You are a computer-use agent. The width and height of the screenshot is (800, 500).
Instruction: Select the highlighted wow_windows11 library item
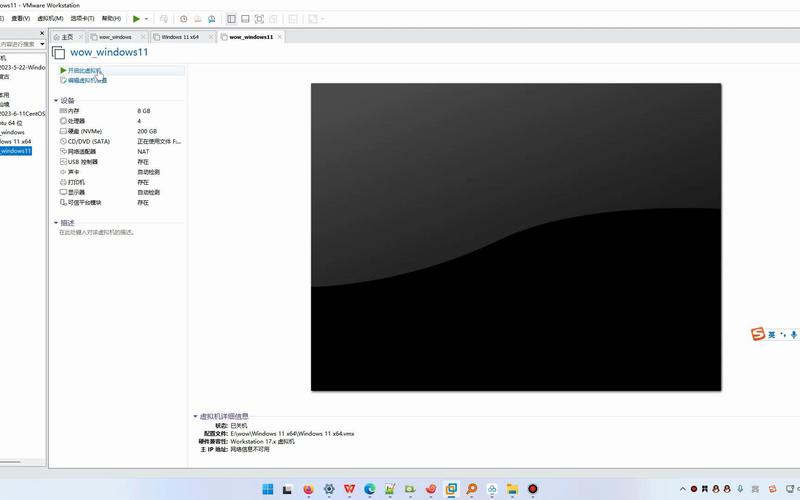point(16,151)
